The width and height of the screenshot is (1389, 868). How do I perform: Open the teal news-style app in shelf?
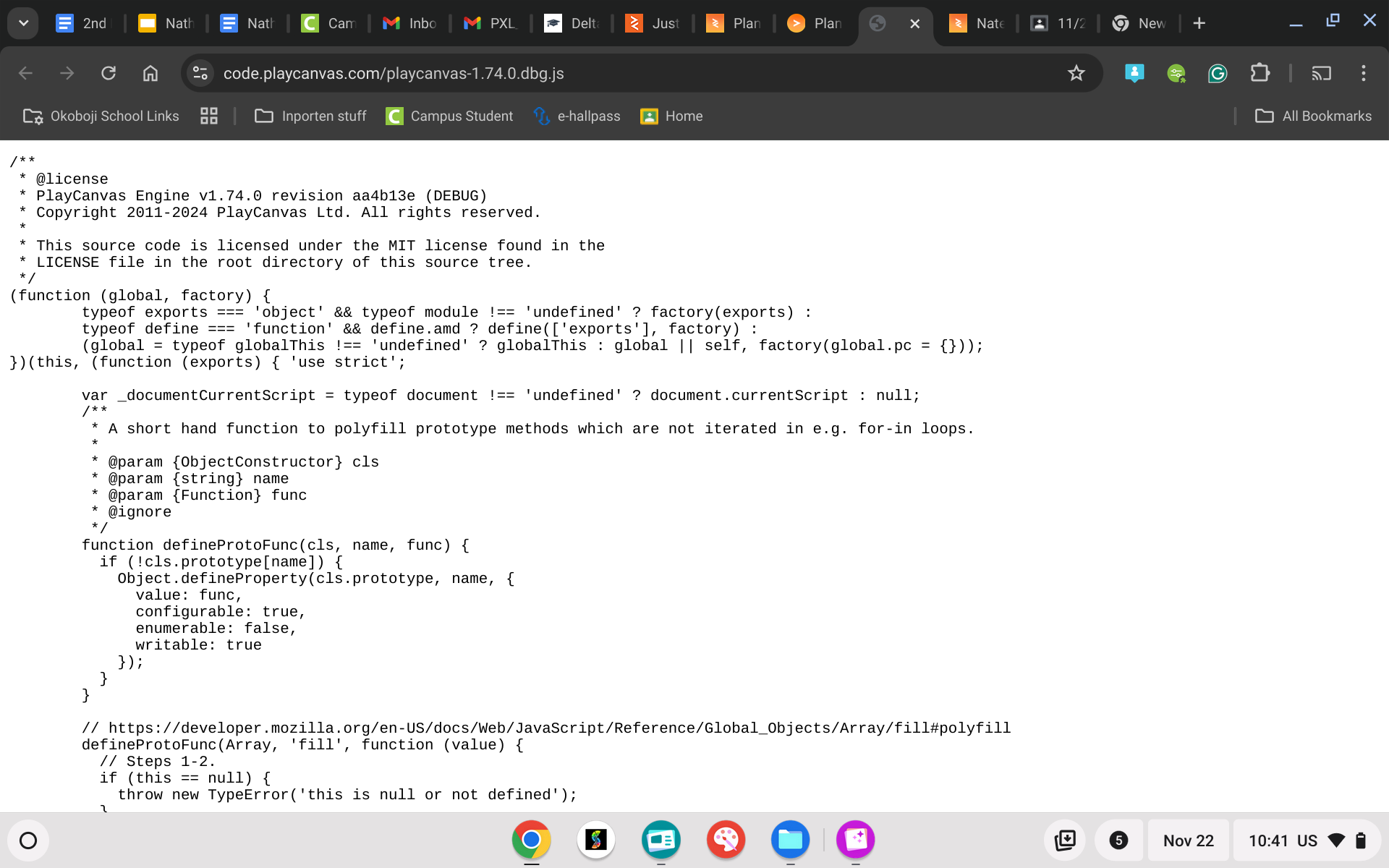[660, 840]
